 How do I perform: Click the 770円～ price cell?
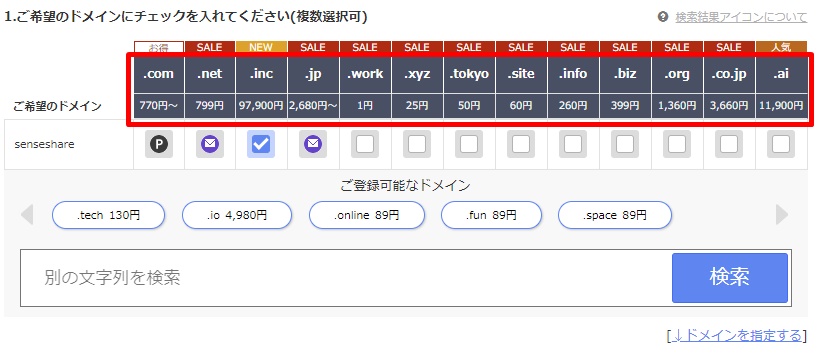[x=159, y=106]
